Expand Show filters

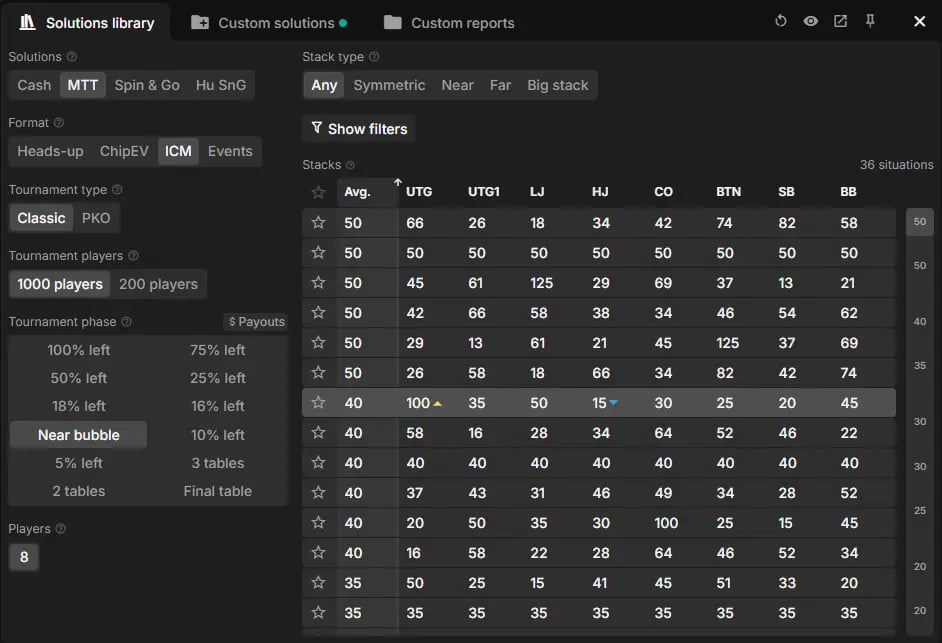tap(359, 129)
